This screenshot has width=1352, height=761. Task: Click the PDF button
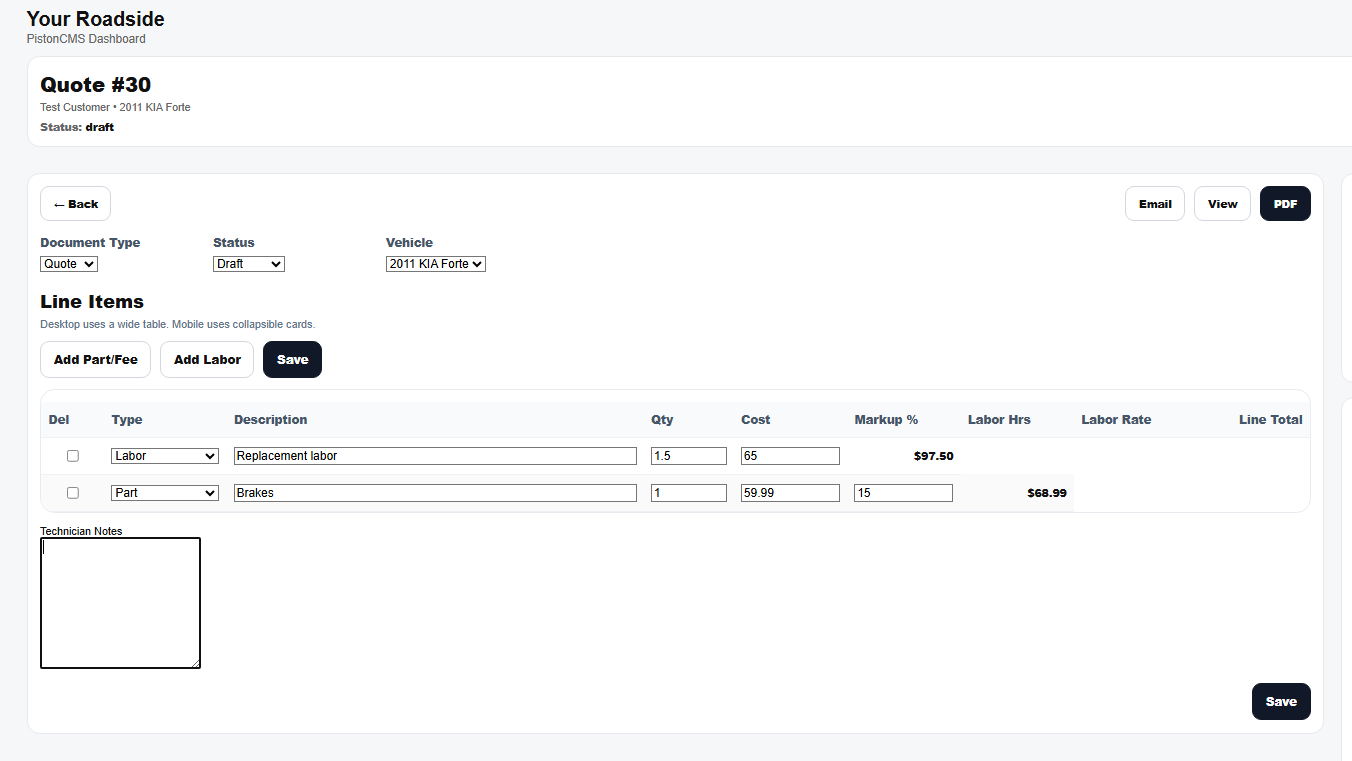1285,203
